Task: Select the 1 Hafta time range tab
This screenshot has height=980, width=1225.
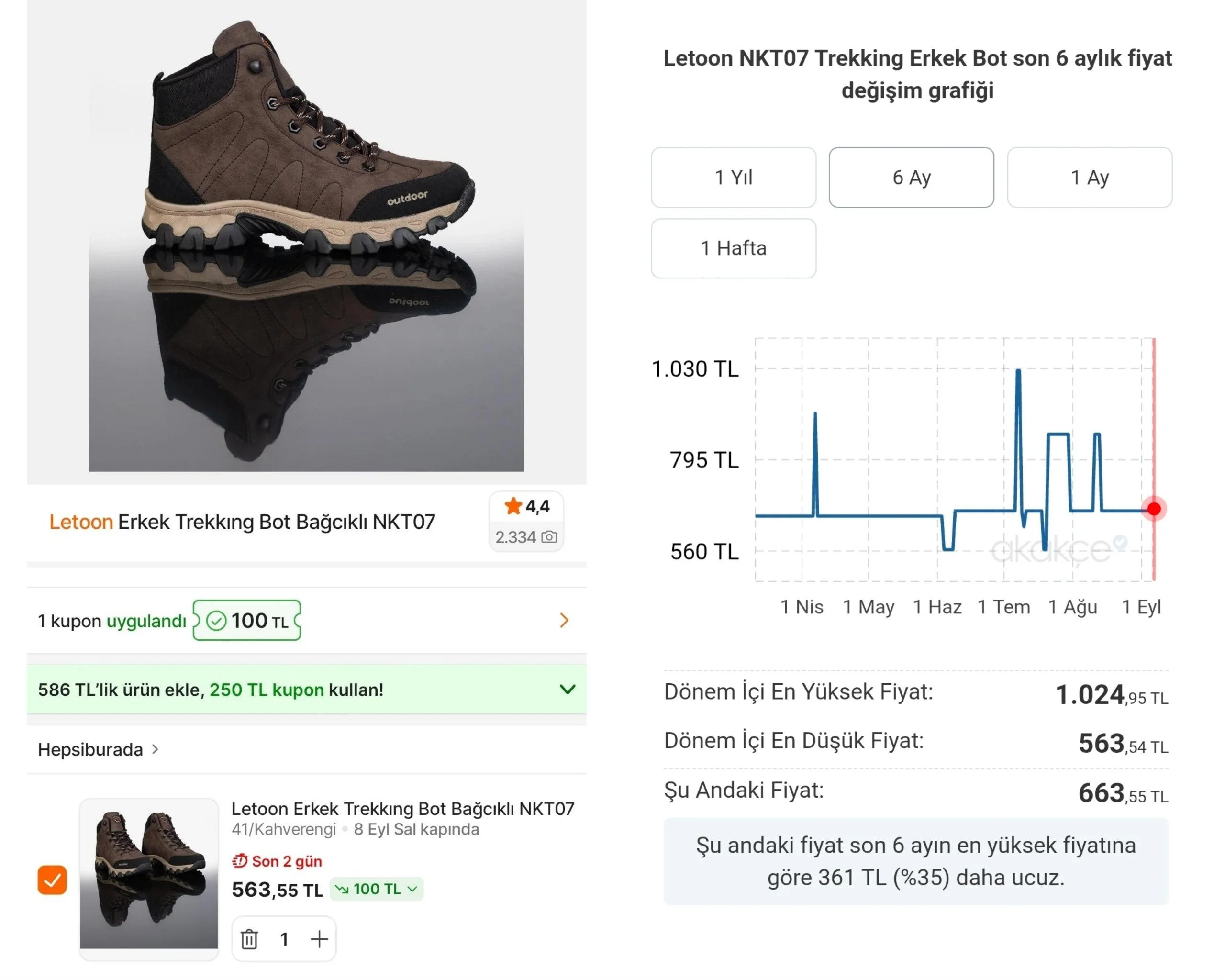Action: pos(734,248)
